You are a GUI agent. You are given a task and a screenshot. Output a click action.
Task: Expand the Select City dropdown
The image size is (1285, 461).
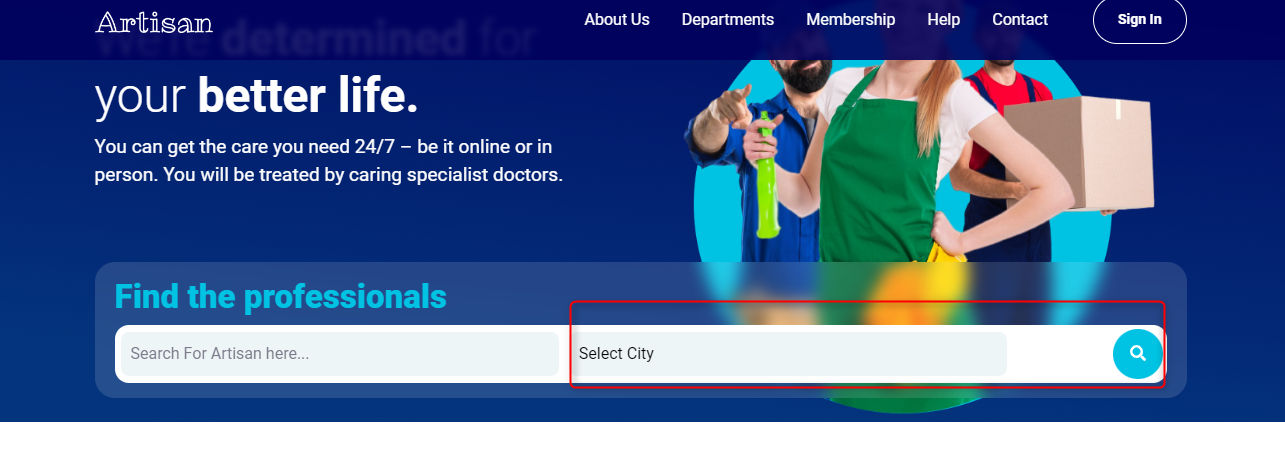(789, 354)
